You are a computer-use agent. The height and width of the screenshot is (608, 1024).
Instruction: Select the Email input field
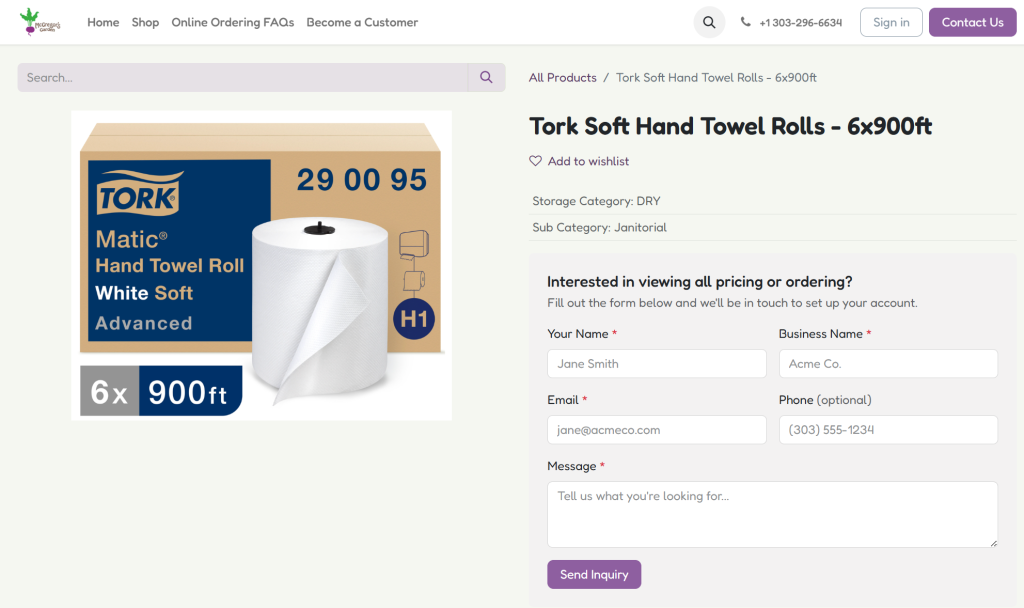click(x=656, y=430)
